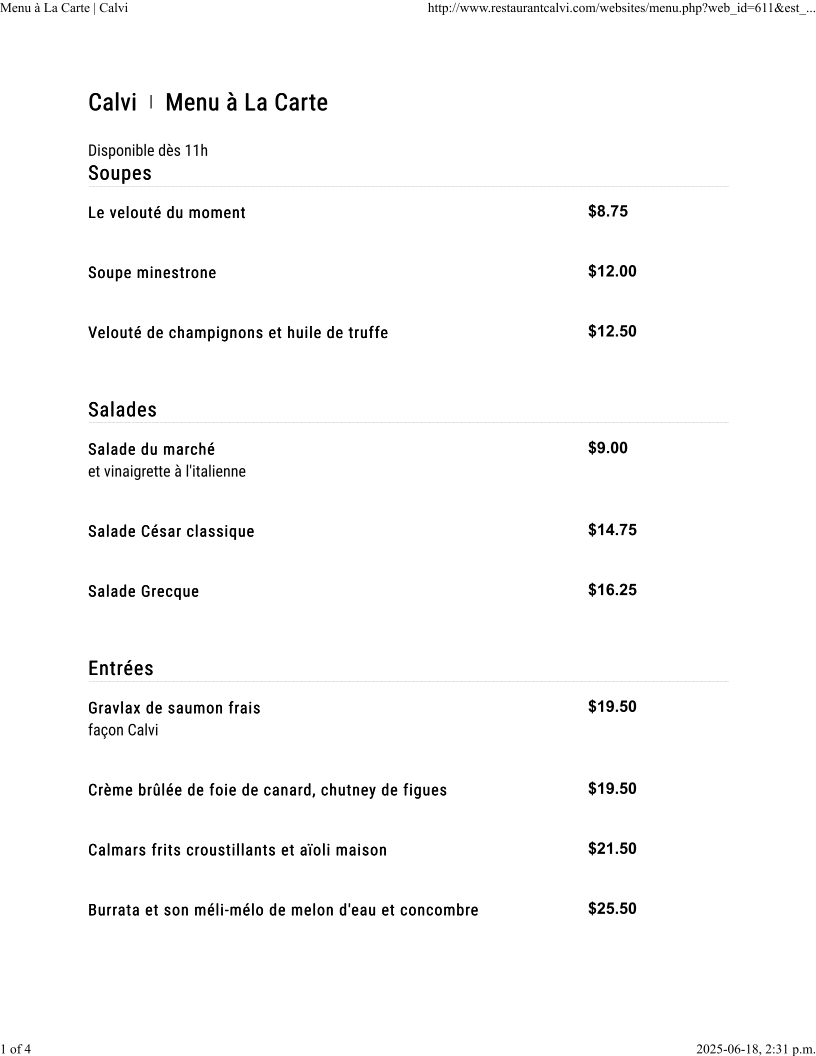The height and width of the screenshot is (1056, 816).
Task: Click Velouté de champignons et huile de truffe
Action: tap(238, 333)
